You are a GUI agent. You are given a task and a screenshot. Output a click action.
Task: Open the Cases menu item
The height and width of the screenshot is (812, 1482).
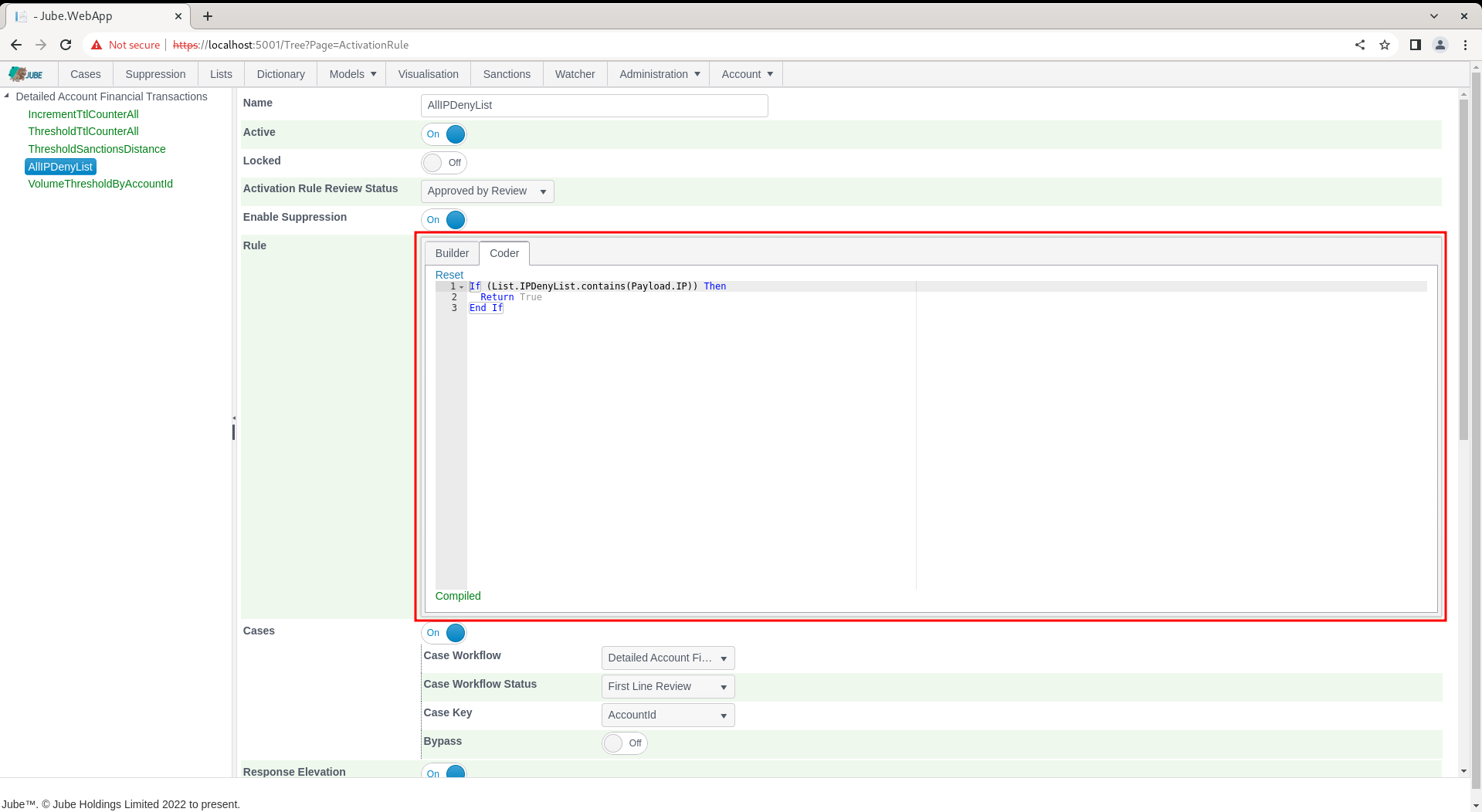(86, 74)
